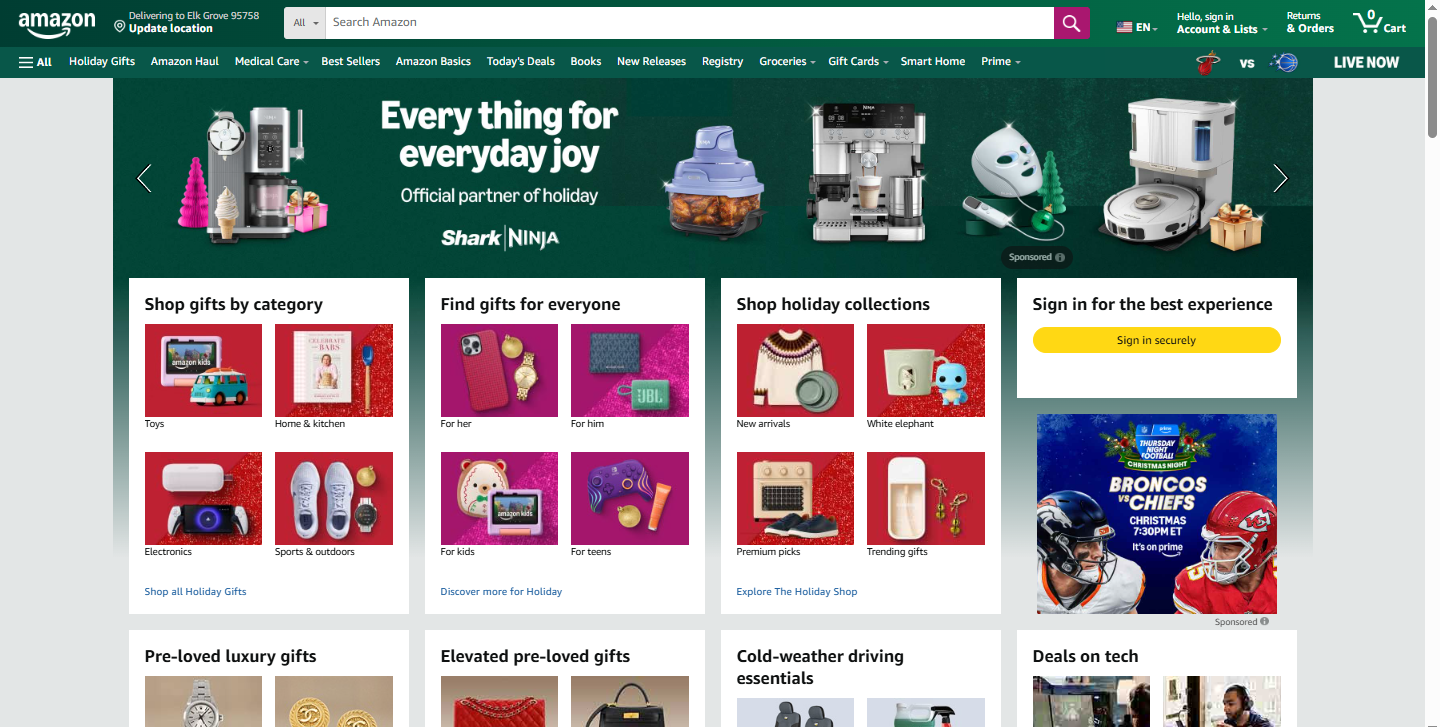
Task: Open Best Sellers in navigation bar
Action: [350, 61]
